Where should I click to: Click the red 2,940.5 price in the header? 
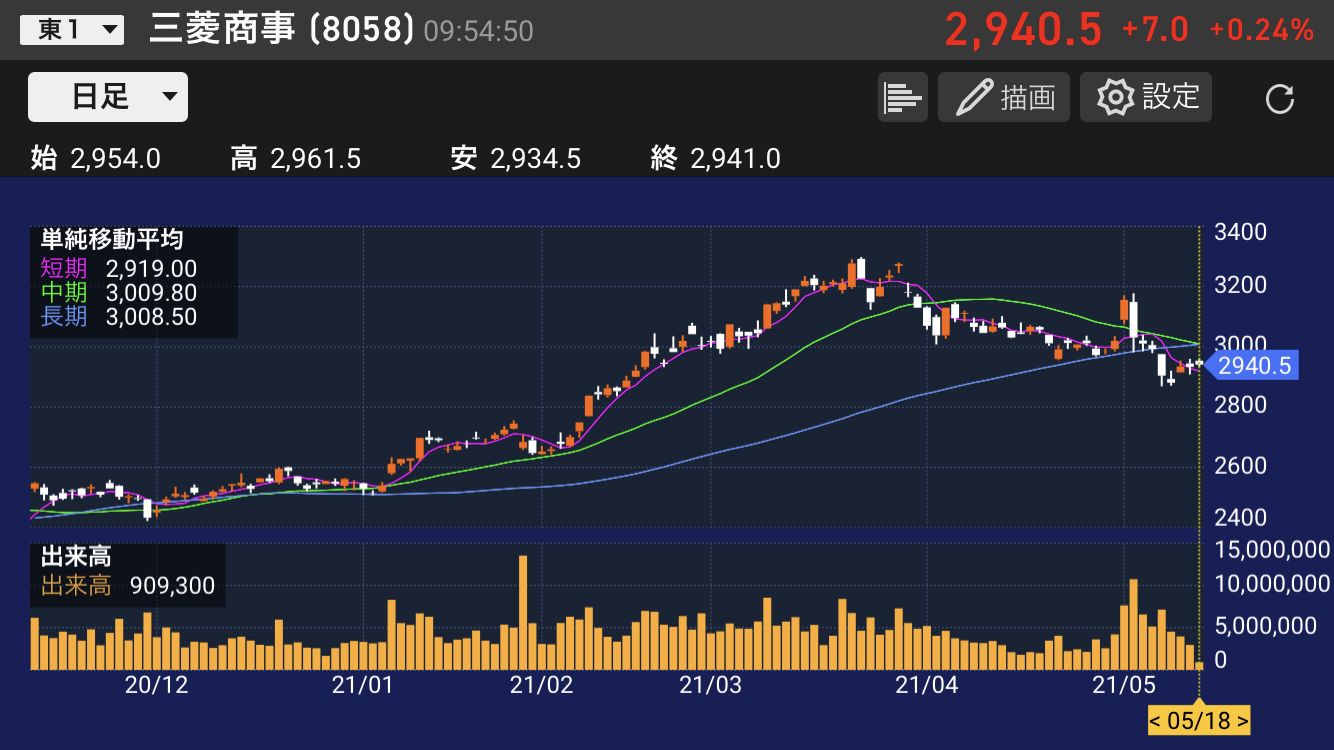(1022, 30)
